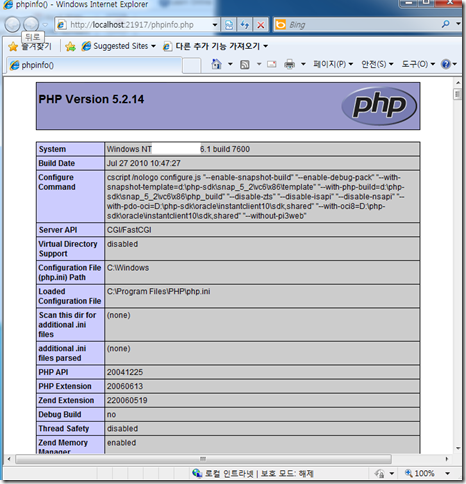Expand the address bar URL dropdown
This screenshot has width=466, height=484.
215,25
